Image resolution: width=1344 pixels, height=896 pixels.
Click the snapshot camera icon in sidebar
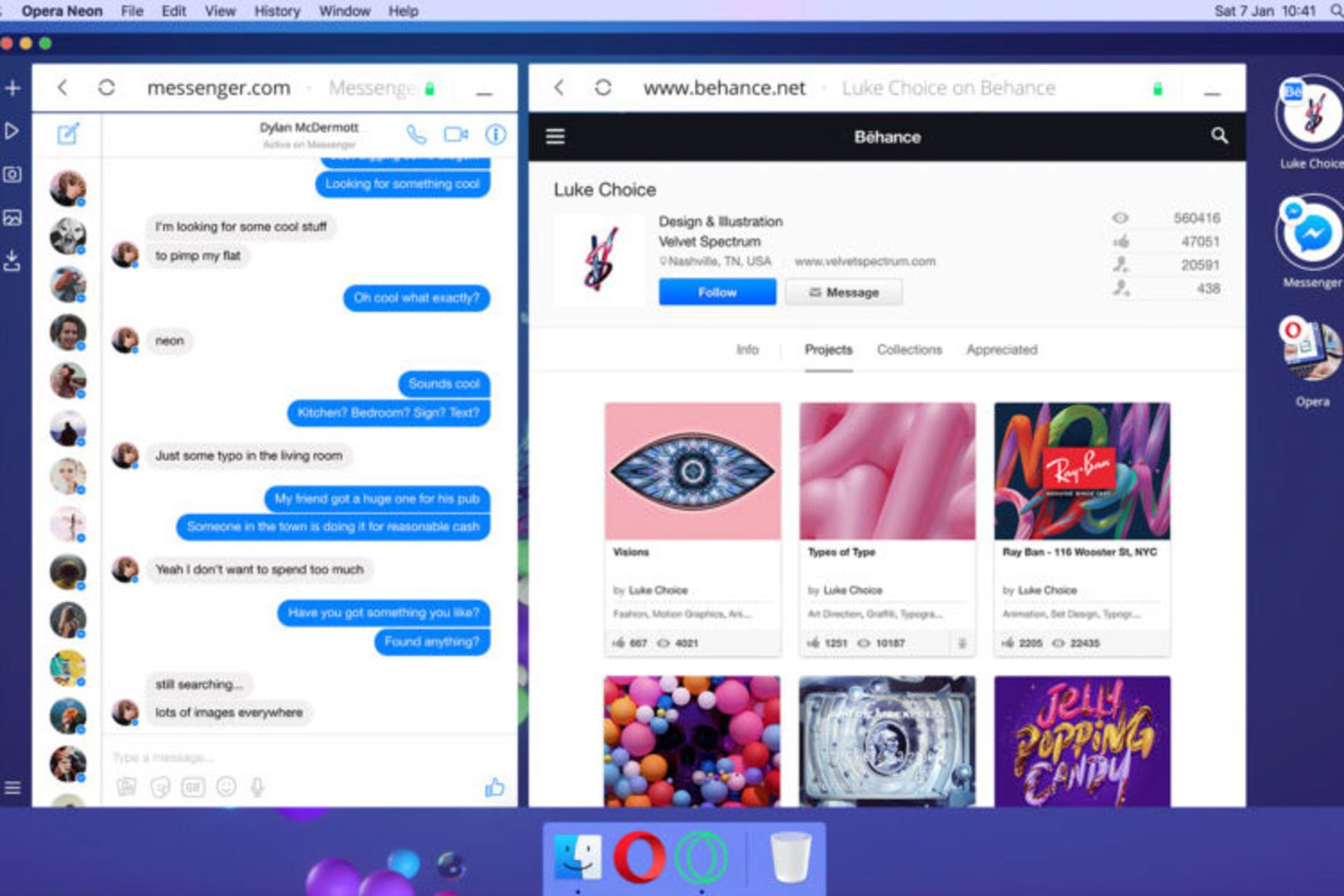coord(13,174)
